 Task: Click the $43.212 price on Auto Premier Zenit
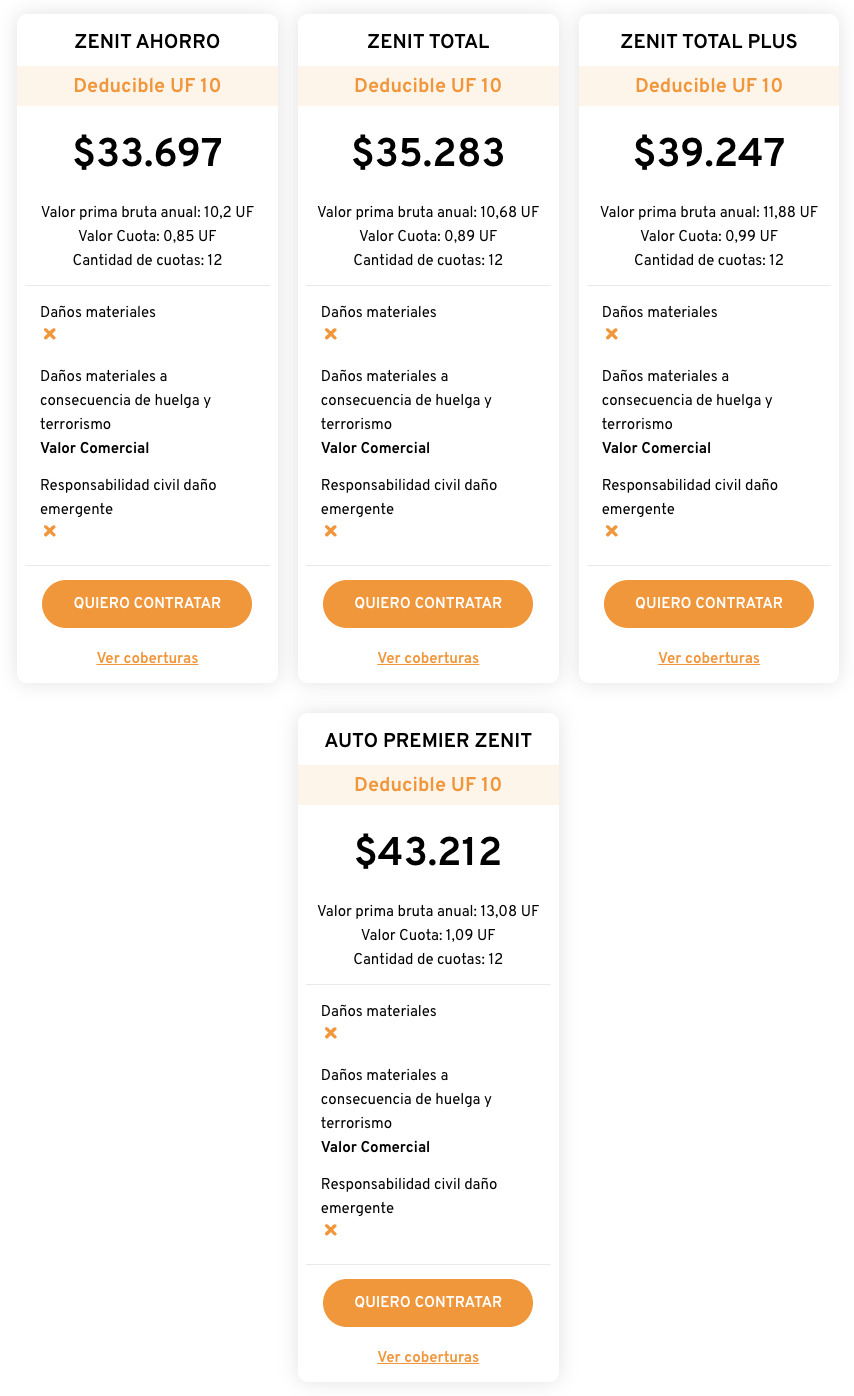[428, 852]
